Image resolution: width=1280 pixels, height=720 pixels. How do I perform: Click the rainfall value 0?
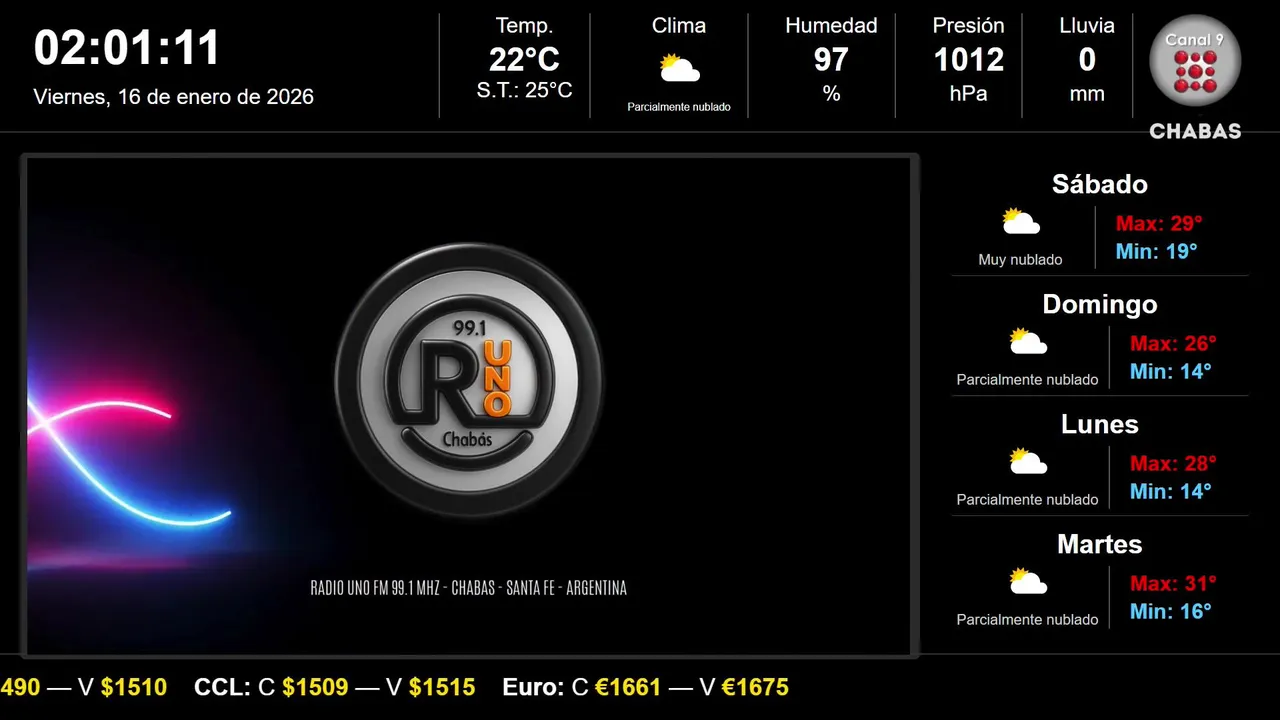1087,60
